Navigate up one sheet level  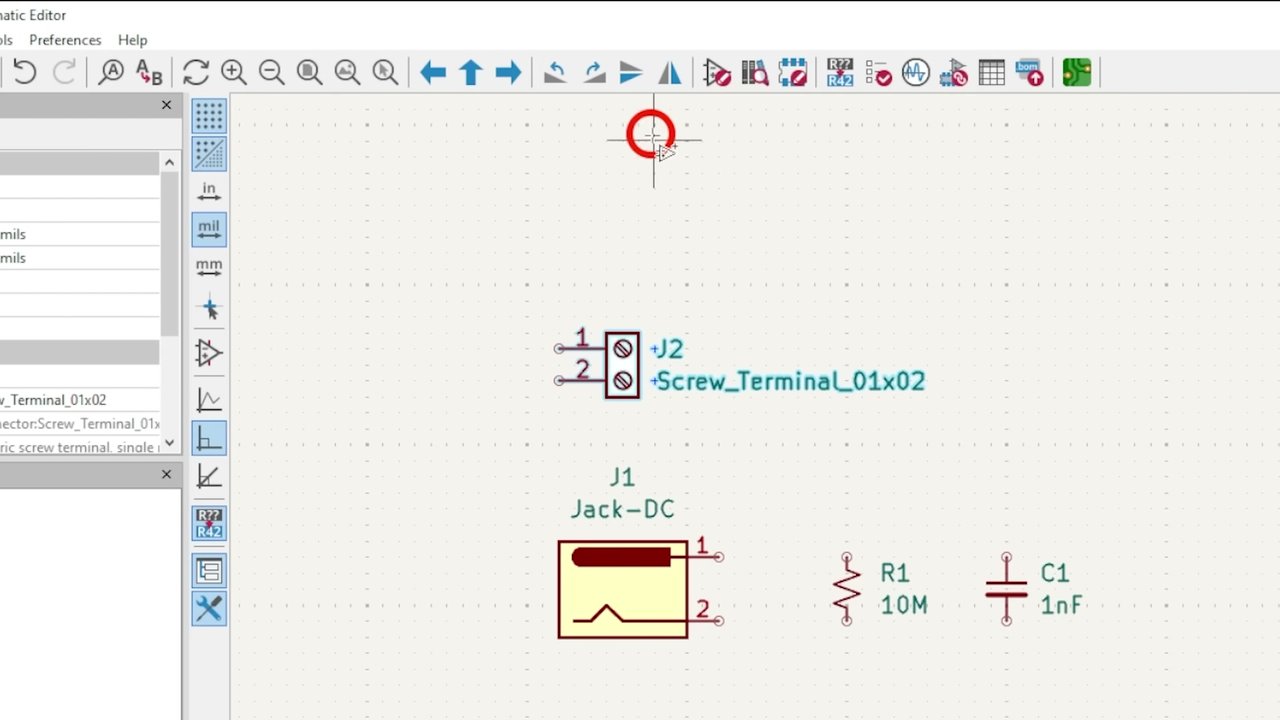click(471, 72)
